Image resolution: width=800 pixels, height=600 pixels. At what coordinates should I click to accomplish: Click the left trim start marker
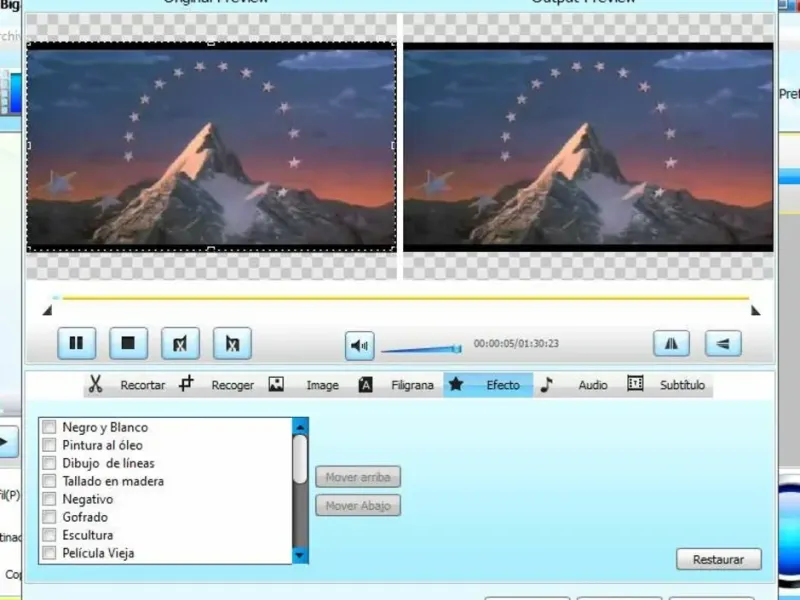[47, 310]
